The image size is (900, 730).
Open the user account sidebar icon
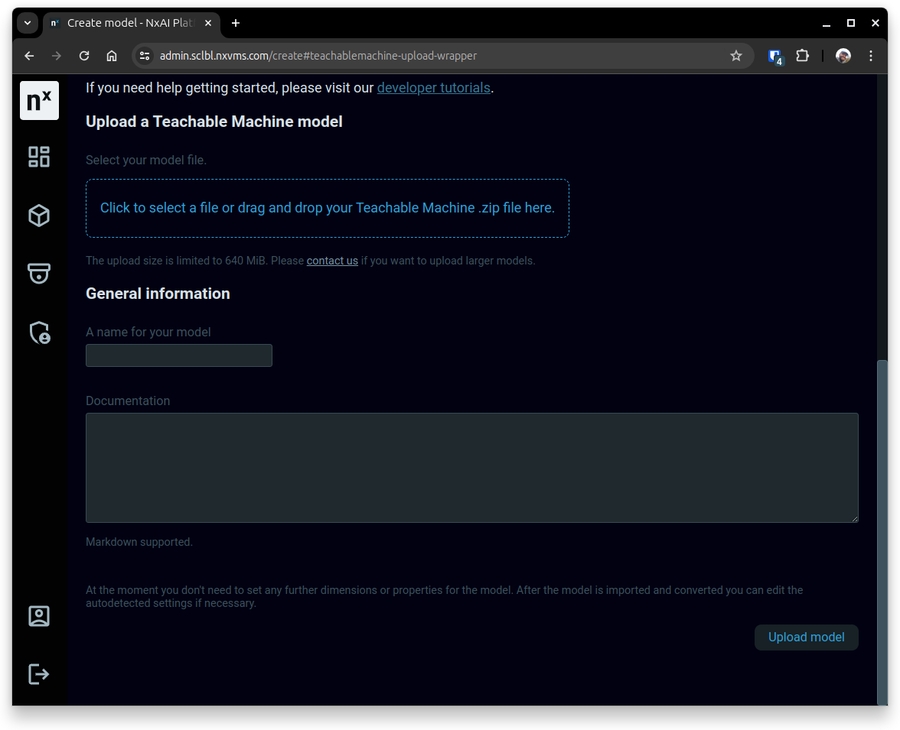pyautogui.click(x=39, y=616)
